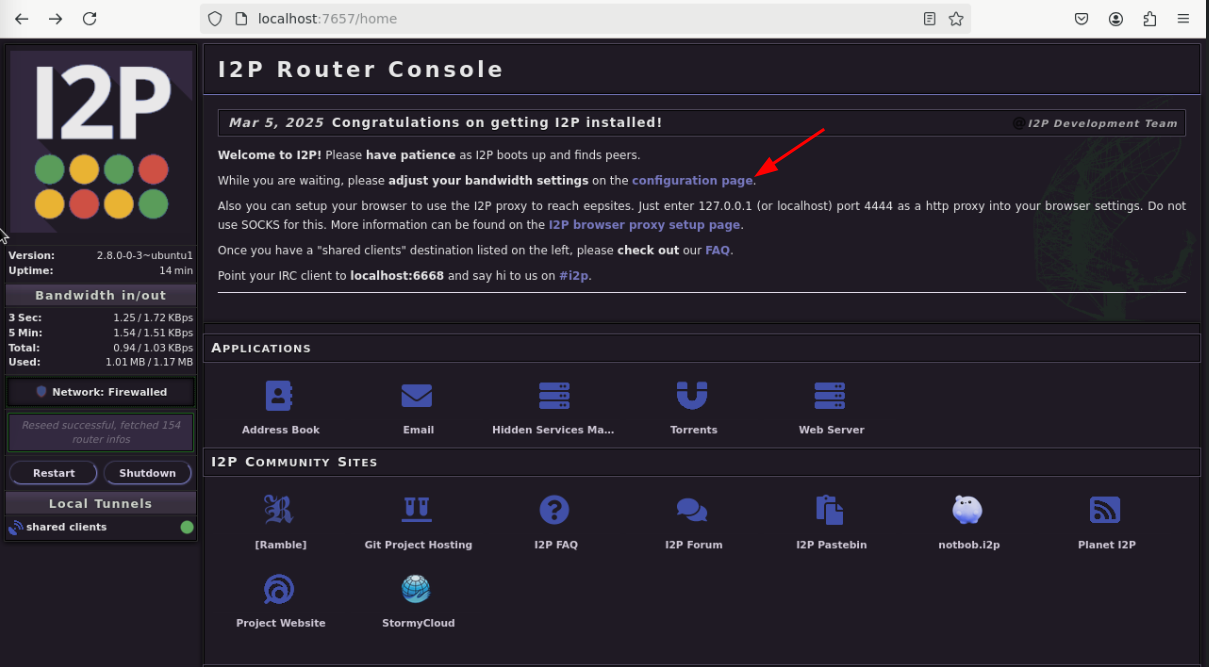
Task: Open the configuration page link
Action: tap(692, 180)
